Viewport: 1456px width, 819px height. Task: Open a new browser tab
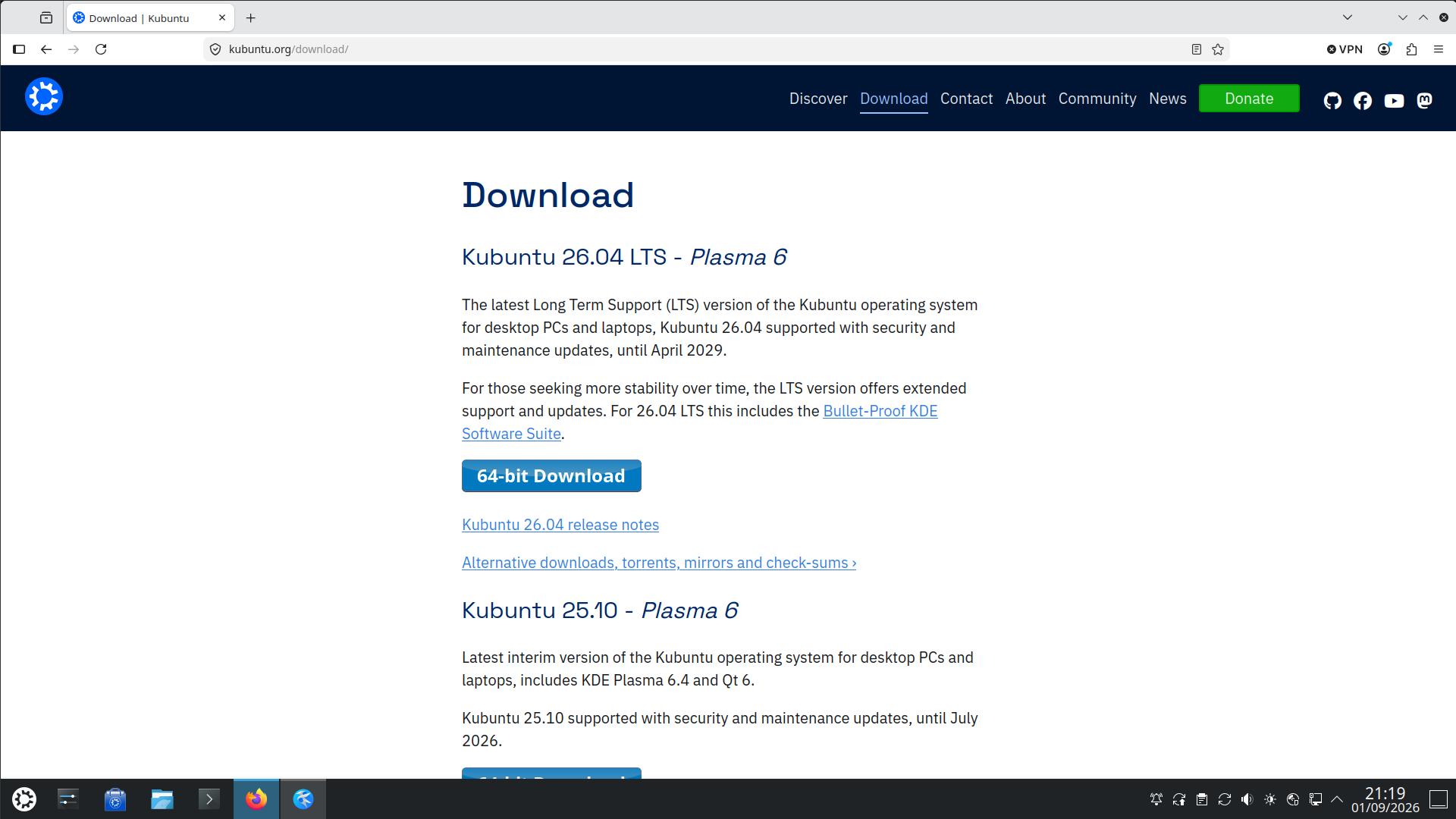coord(251,18)
